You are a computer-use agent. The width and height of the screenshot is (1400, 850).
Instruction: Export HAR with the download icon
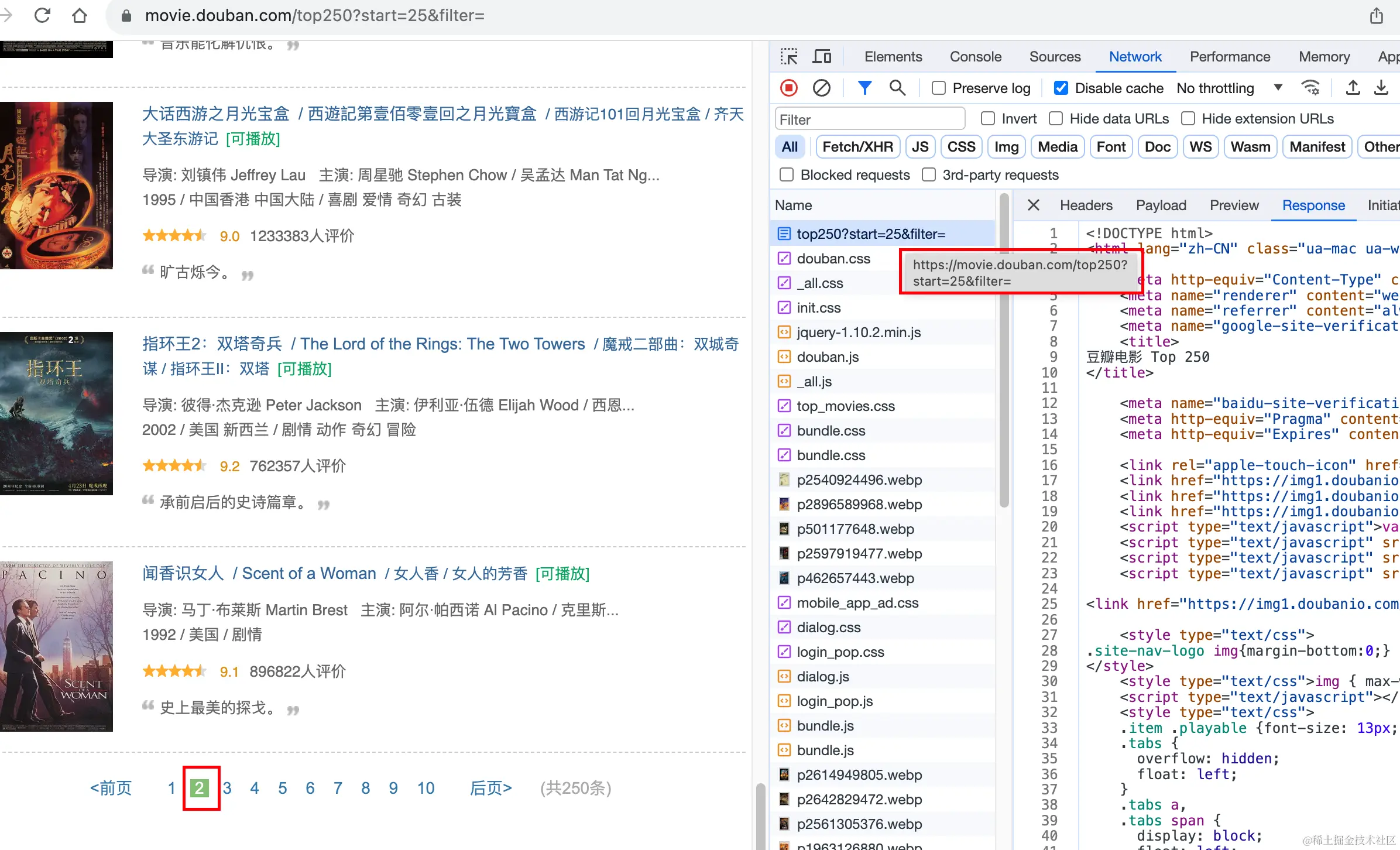tap(1381, 88)
